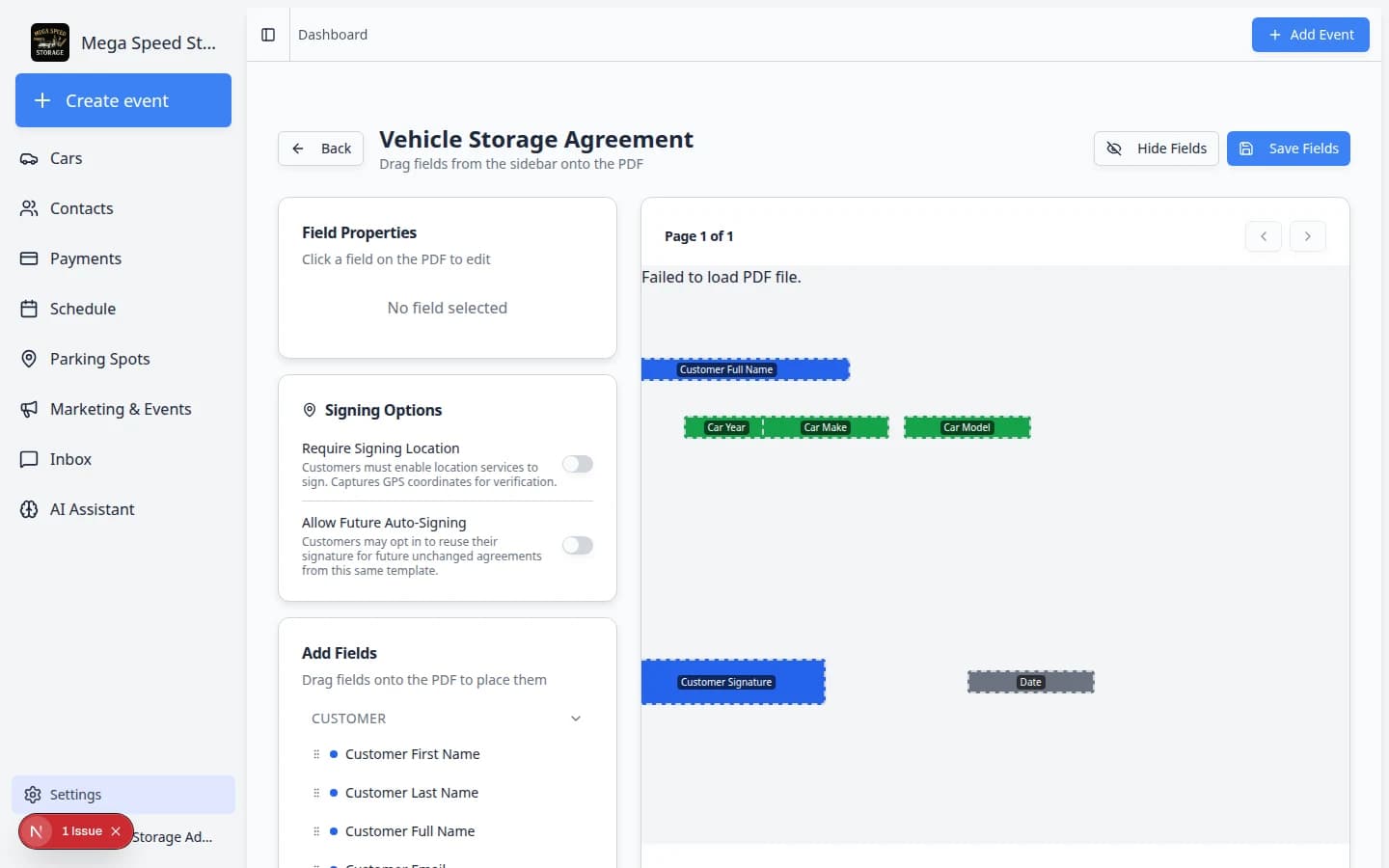Screen dimensions: 1389x868
Task: Click the Mega Speed Storage logo icon
Action: point(50,42)
